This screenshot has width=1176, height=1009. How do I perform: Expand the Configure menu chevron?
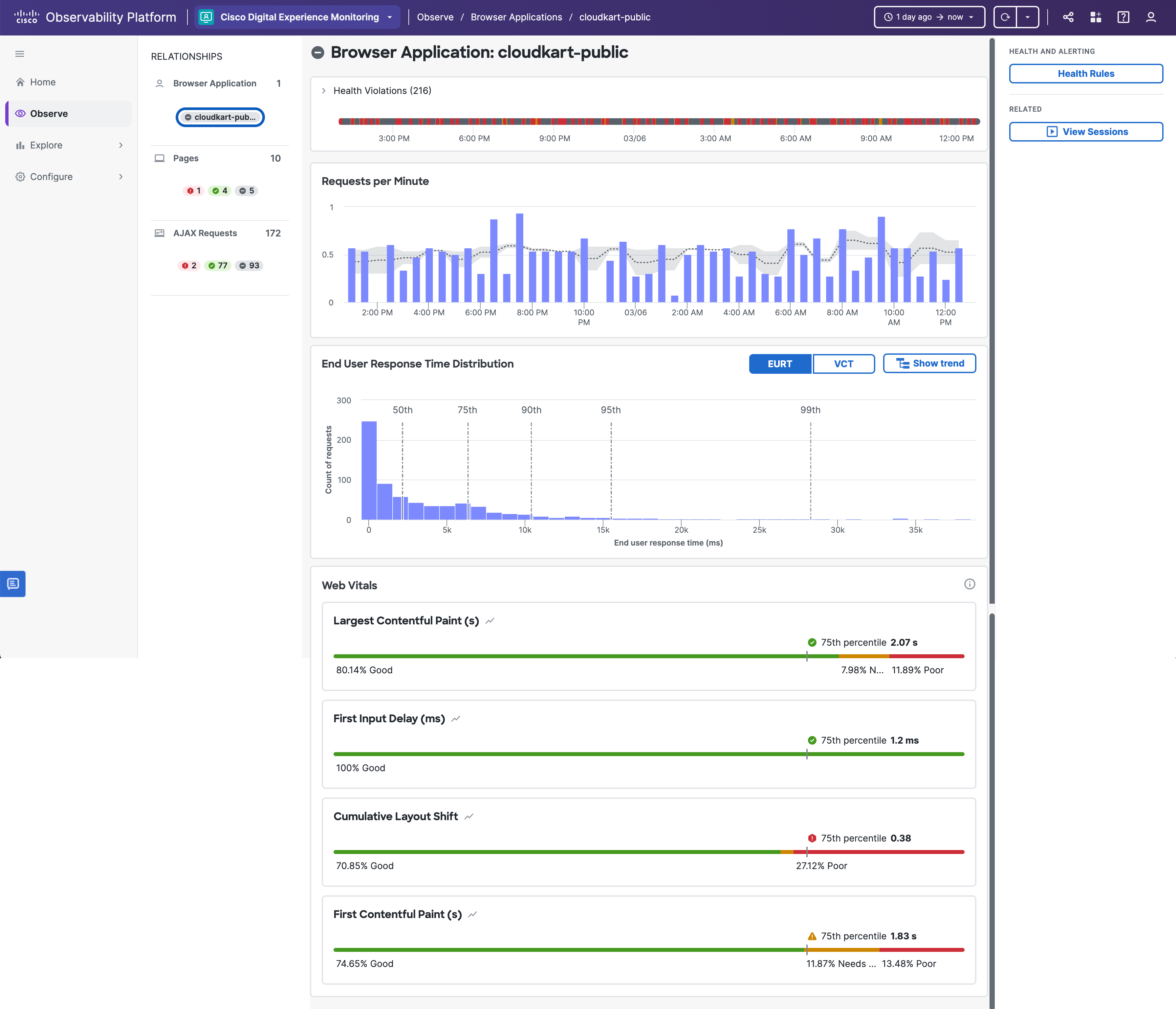121,177
